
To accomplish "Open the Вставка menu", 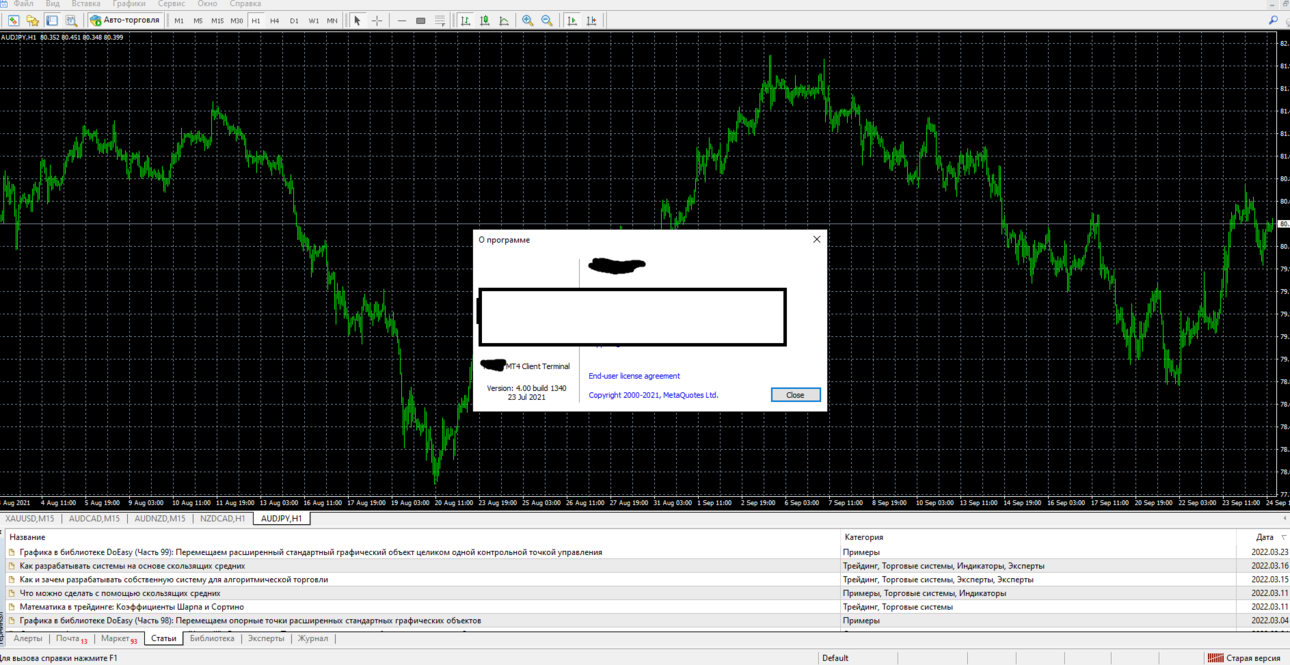I will point(86,4).
